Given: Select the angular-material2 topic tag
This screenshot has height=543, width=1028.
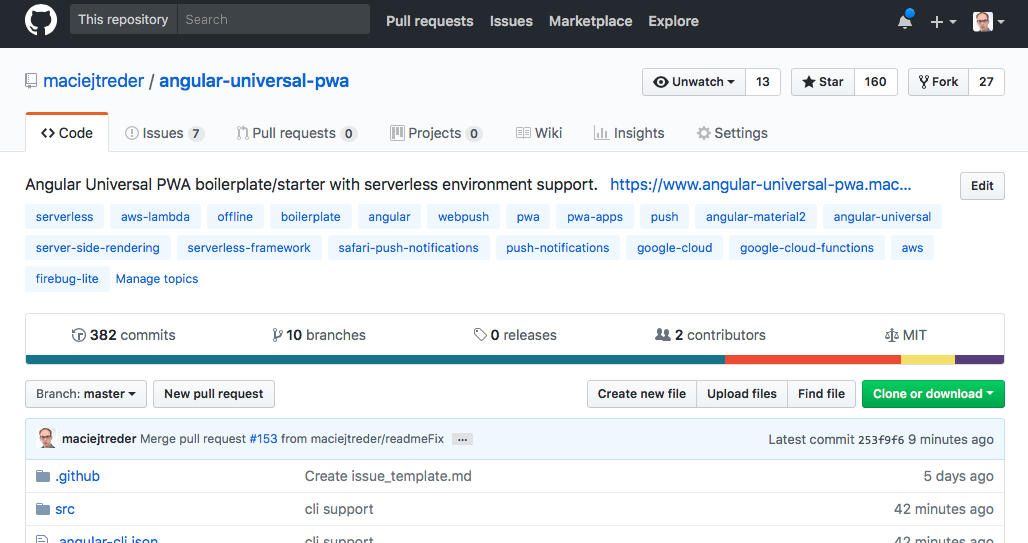Looking at the screenshot, I should click(x=756, y=217).
